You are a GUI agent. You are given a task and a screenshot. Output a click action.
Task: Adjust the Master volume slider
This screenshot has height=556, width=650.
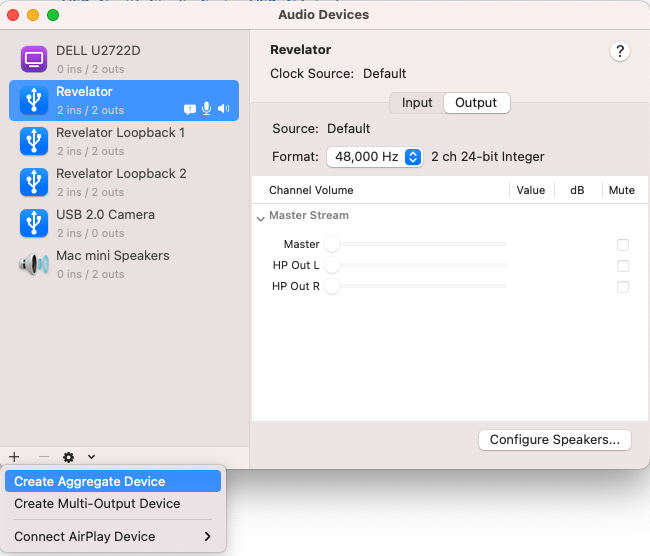click(x=415, y=244)
